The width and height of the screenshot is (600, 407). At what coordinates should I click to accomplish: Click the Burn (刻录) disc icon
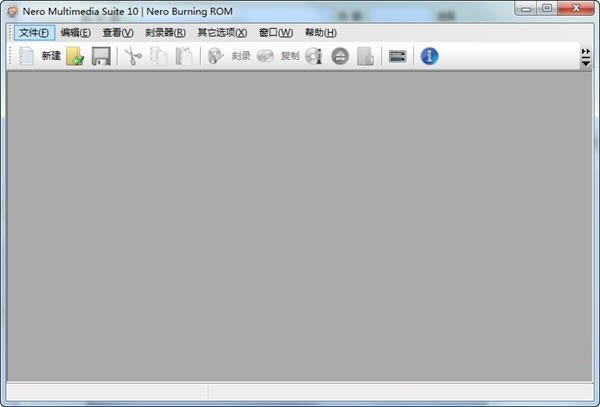point(215,56)
